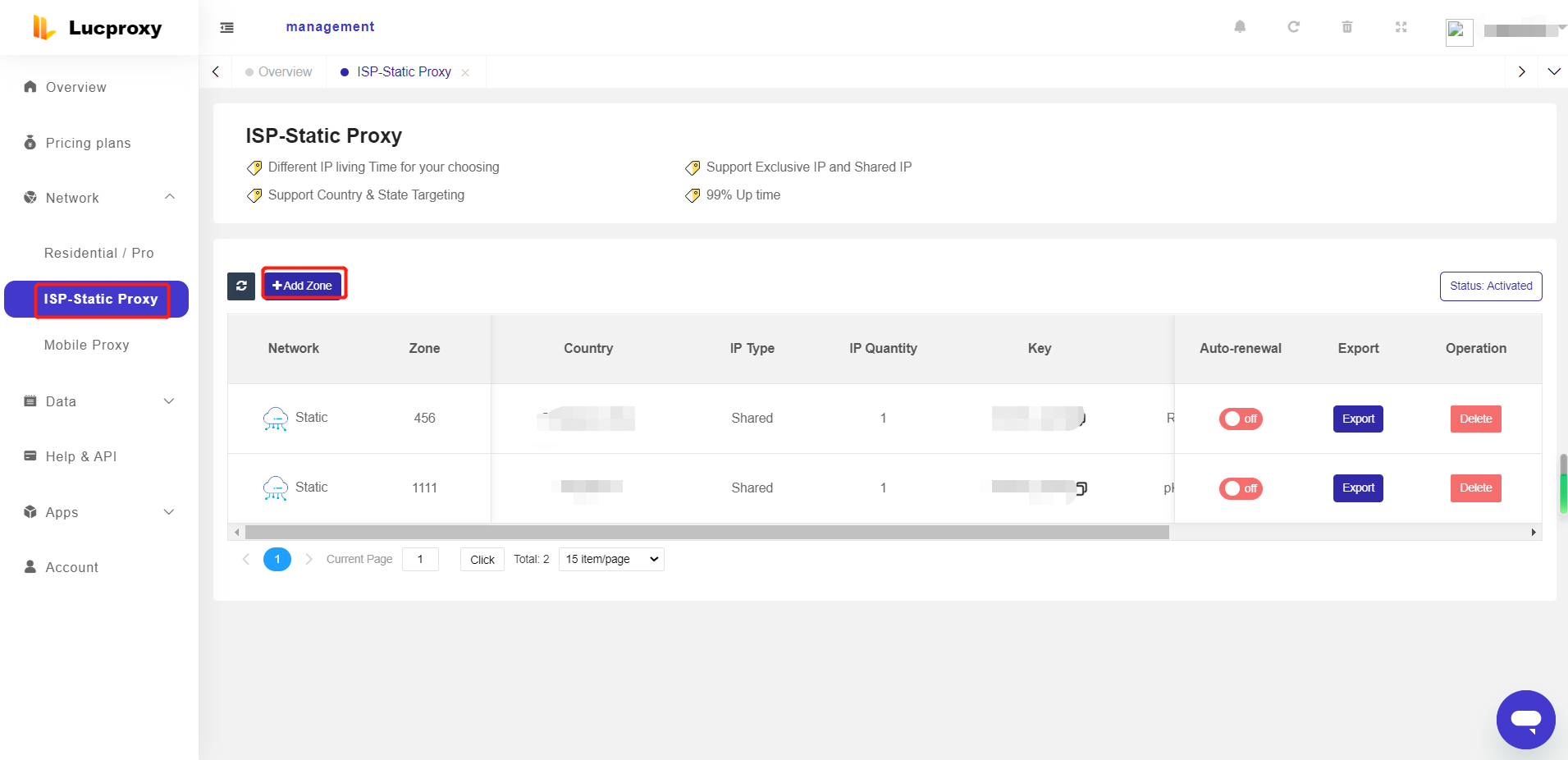Click the Lucproxy logo

(x=97, y=28)
